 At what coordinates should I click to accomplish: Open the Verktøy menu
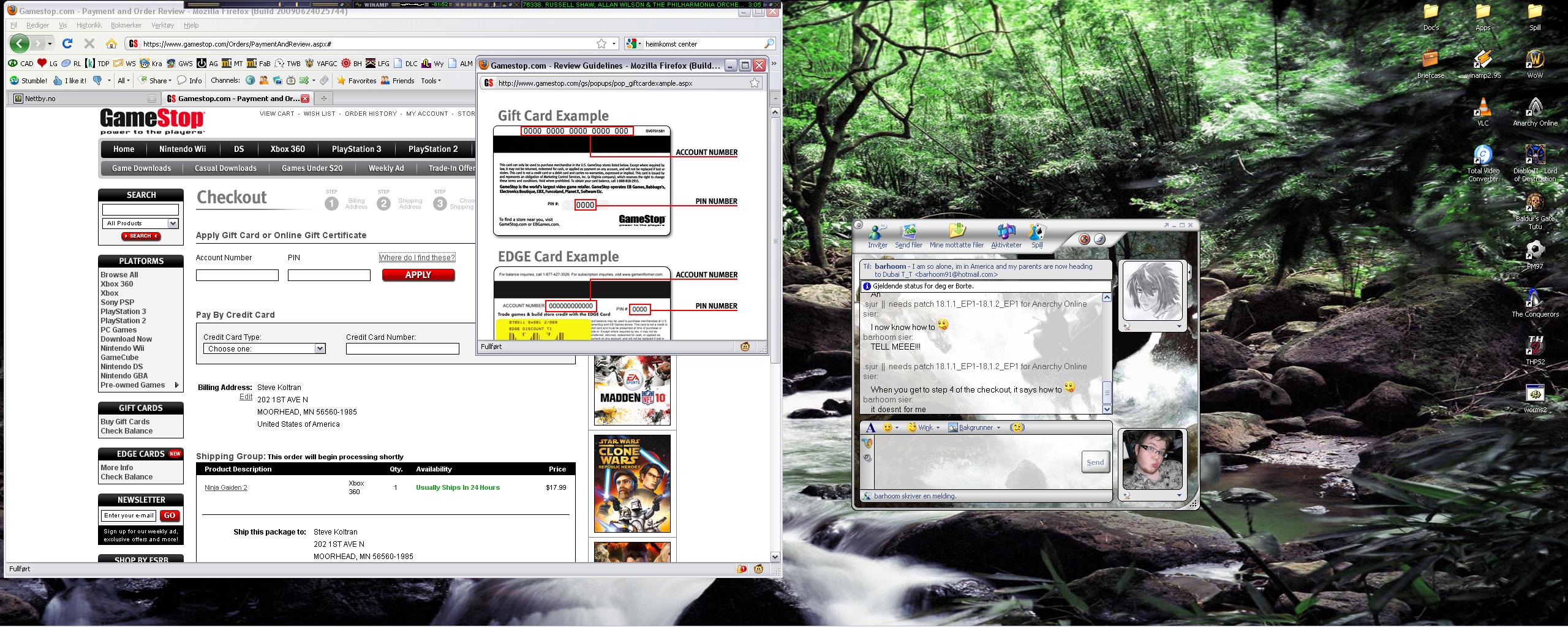pyautogui.click(x=162, y=25)
